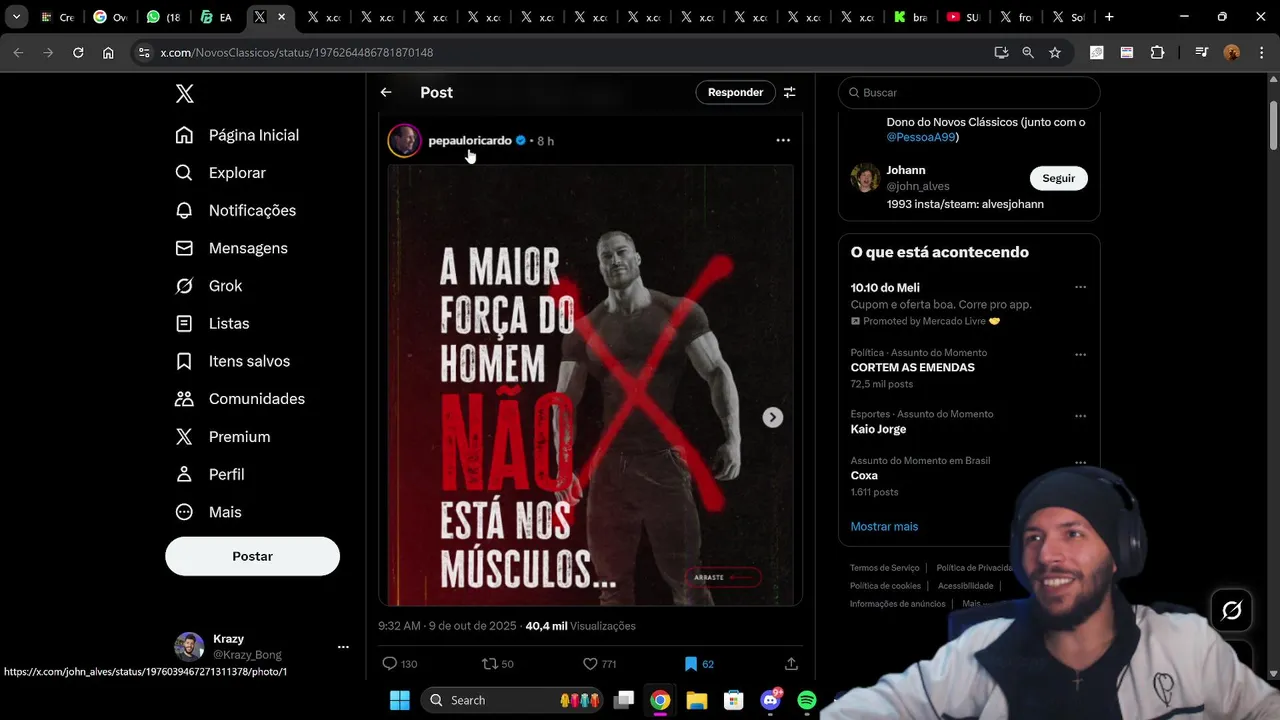The image size is (1280, 720).
Task: Open Grok icon in sidebar
Action: tap(184, 286)
